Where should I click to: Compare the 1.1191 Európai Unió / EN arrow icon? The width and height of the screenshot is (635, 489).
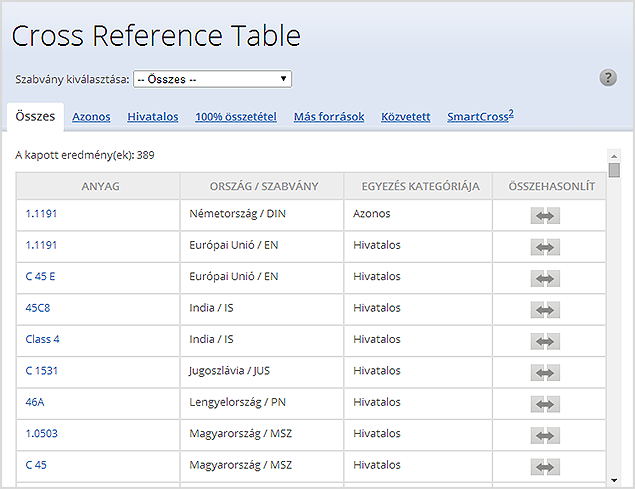[545, 247]
